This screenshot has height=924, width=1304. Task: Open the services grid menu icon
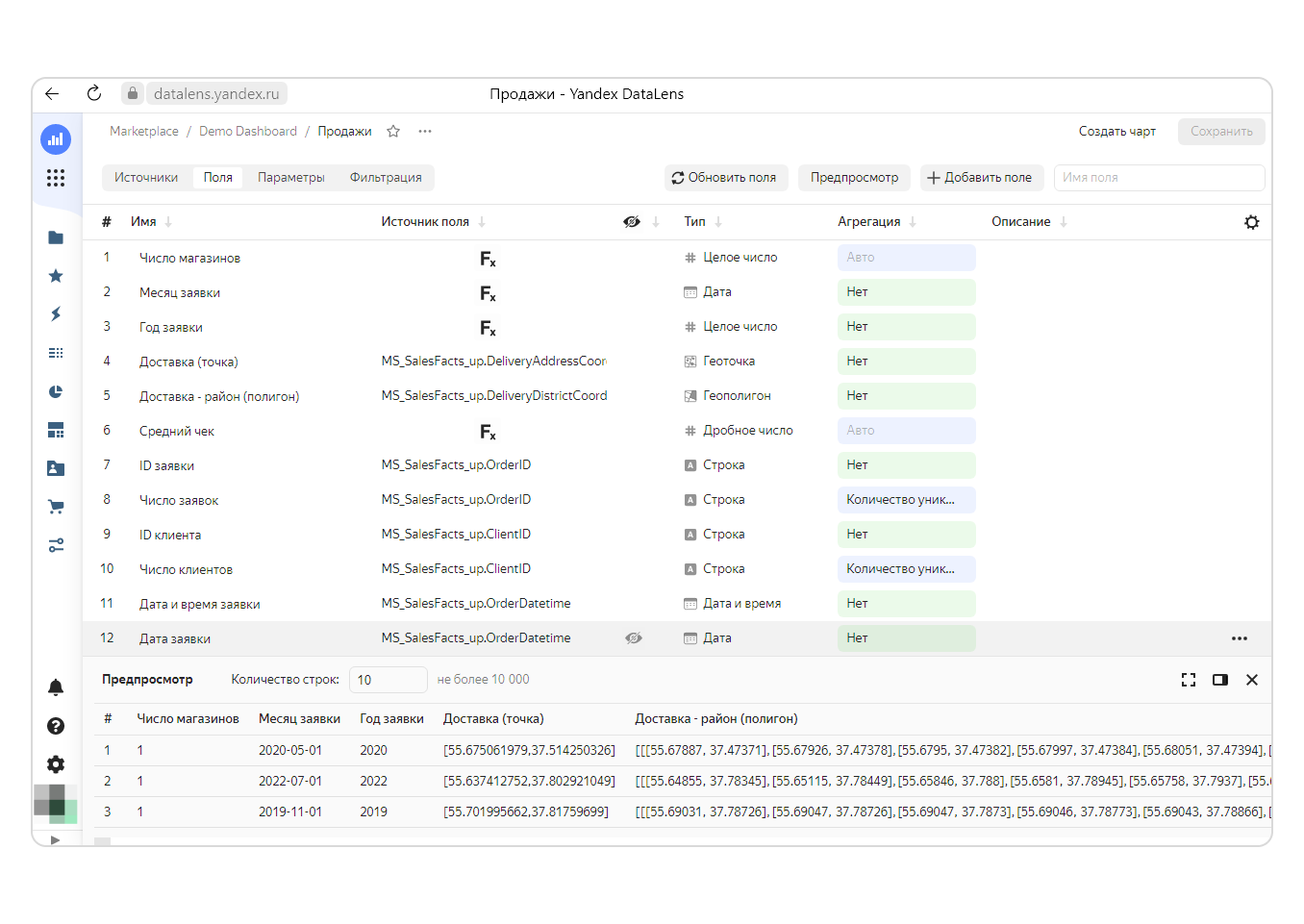(x=56, y=178)
